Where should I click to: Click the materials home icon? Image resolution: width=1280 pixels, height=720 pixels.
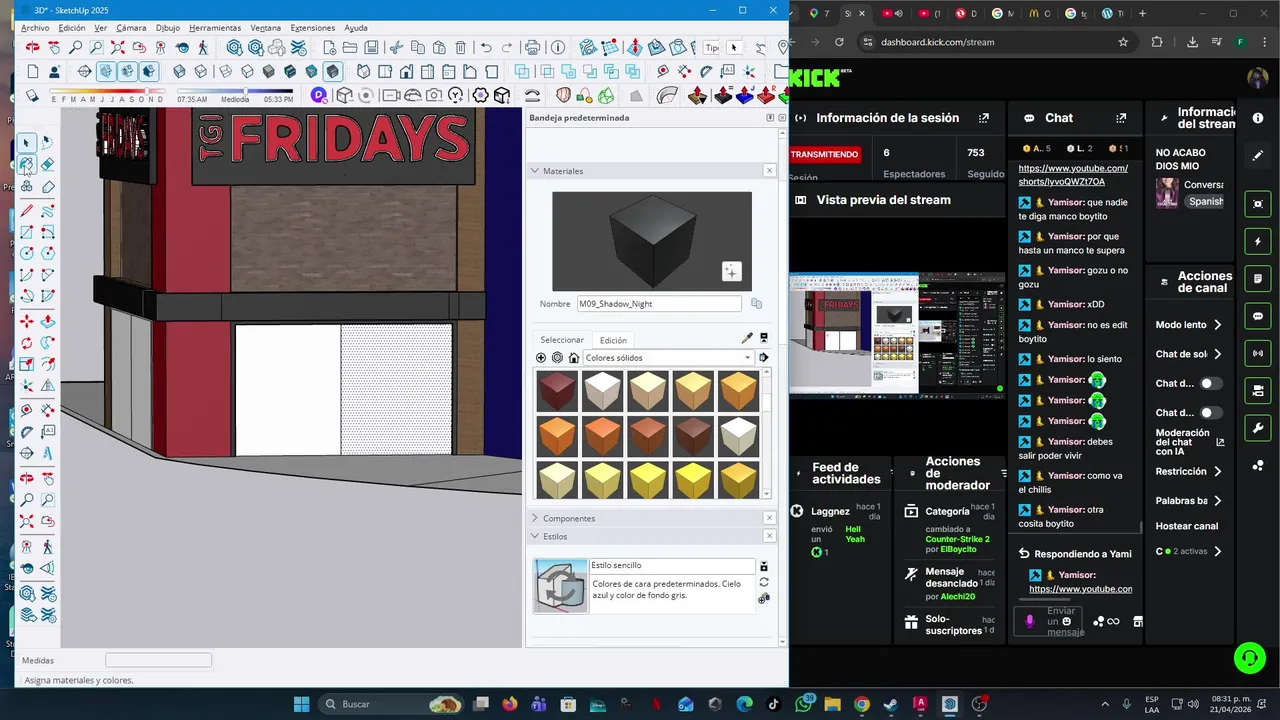[574, 358]
